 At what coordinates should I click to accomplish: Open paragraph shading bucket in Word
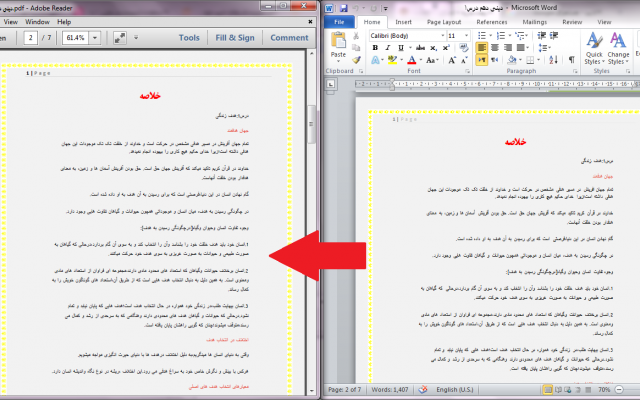(x=514, y=60)
